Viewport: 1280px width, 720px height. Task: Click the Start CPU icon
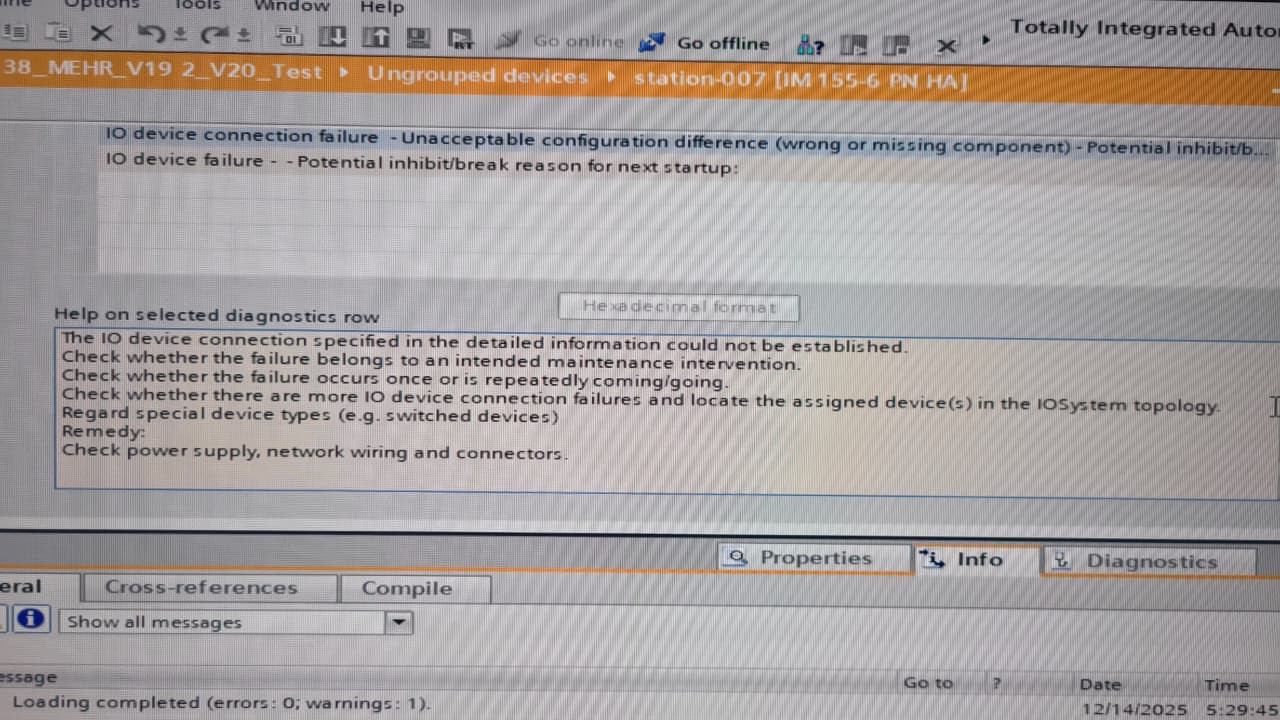tap(853, 45)
